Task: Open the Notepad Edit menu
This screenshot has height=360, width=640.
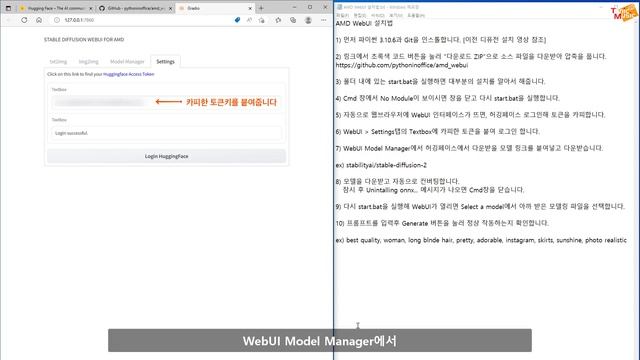Action: pos(360,15)
